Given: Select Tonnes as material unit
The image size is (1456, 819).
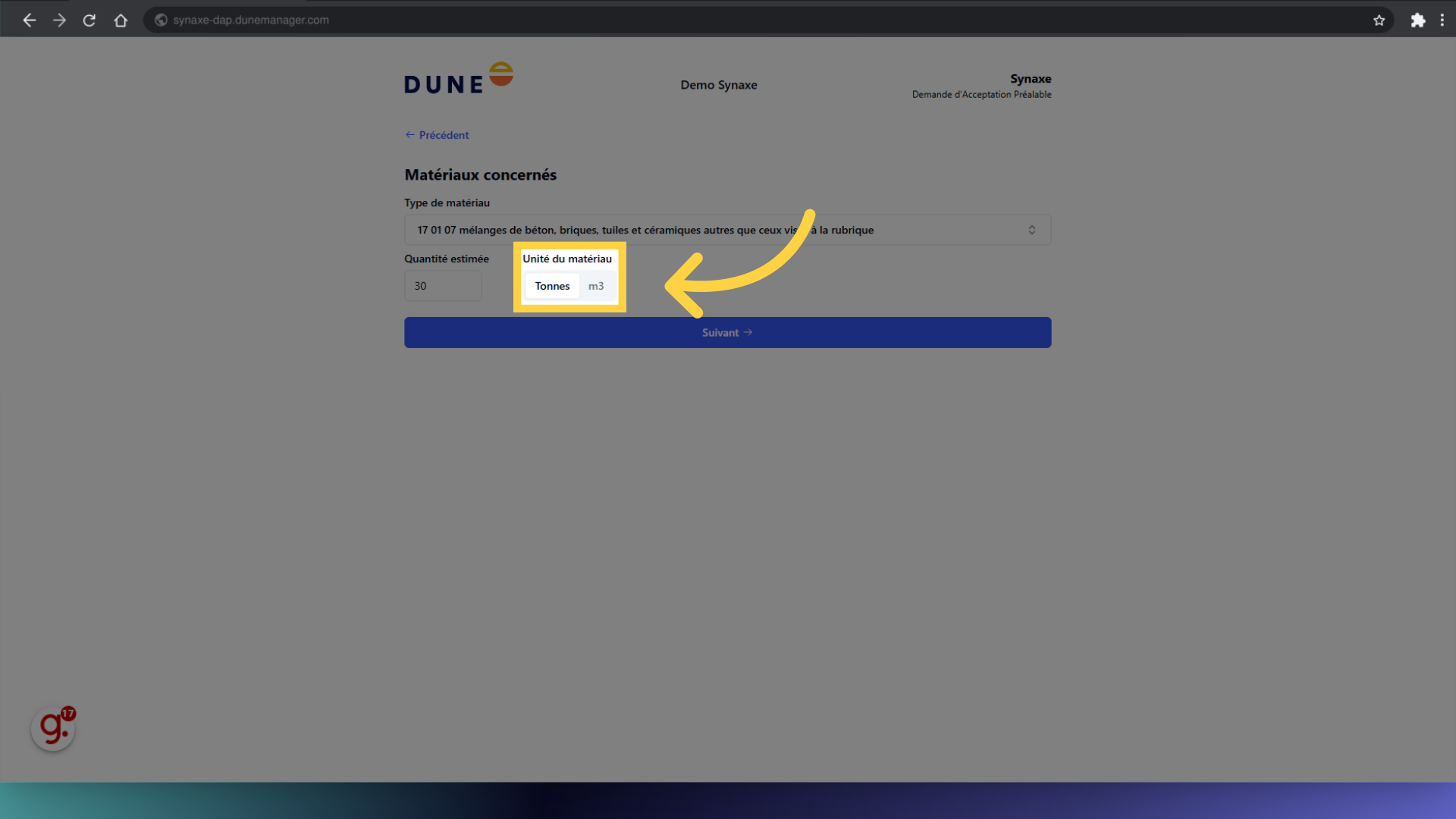Looking at the screenshot, I should coord(552,286).
